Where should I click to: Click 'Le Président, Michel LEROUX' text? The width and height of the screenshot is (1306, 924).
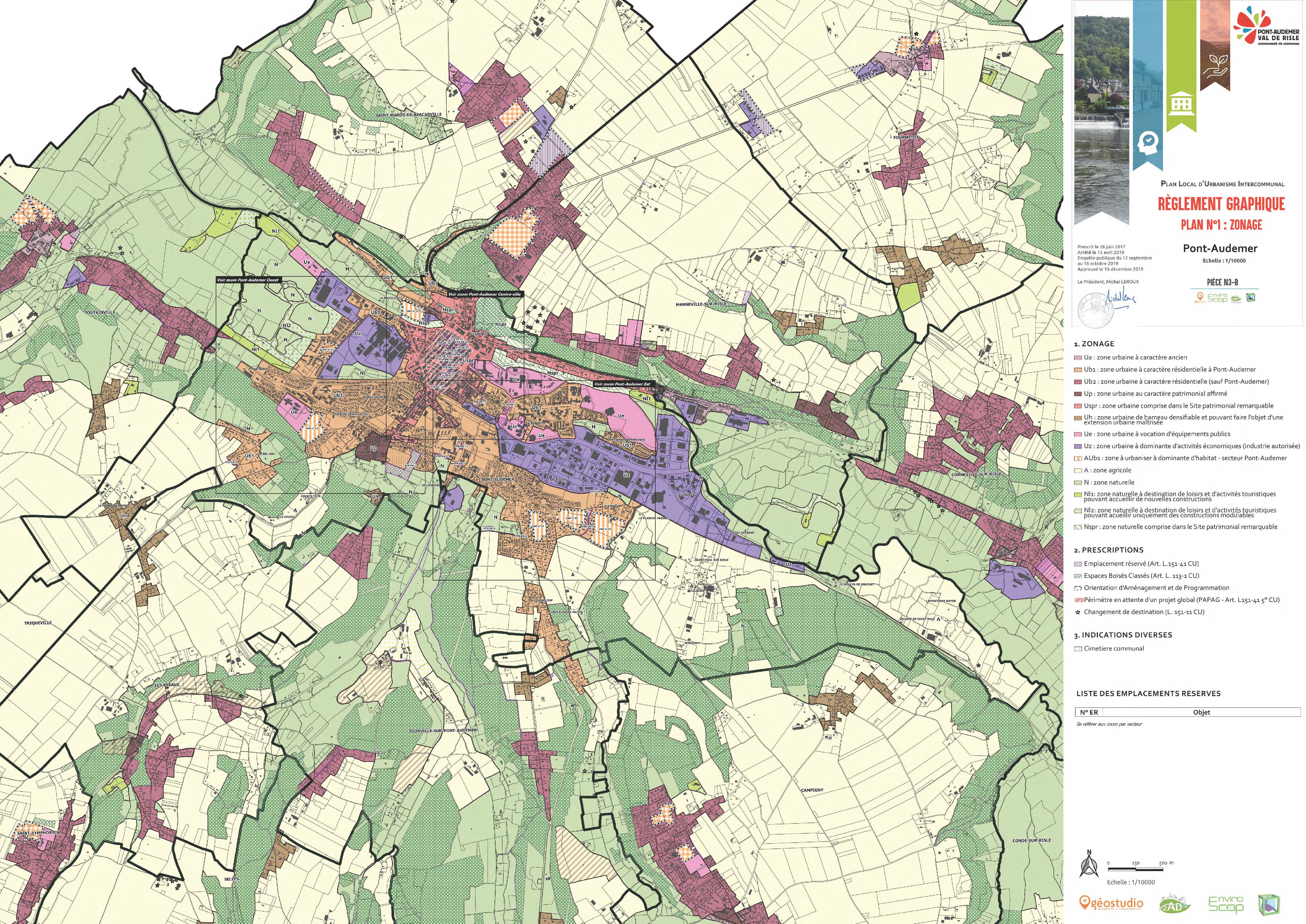(x=1108, y=282)
